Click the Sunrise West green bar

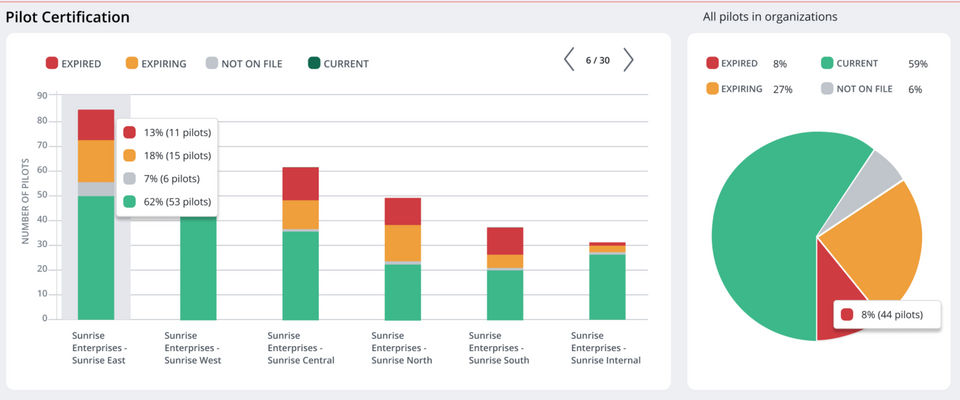click(198, 268)
